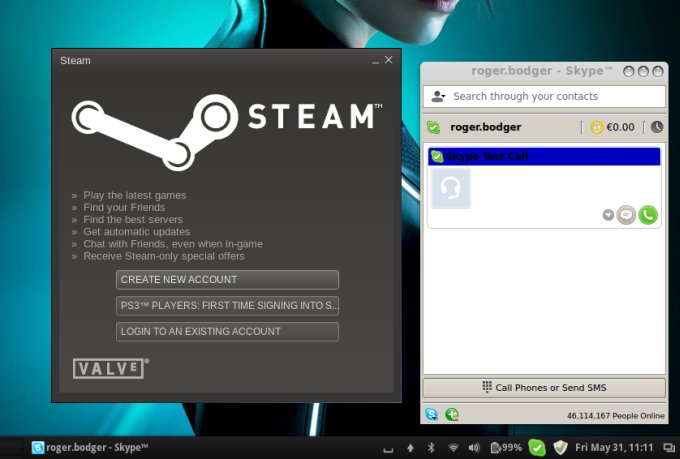Click the Steam logo graphic
This screenshot has height=459, width=680.
coord(227,132)
